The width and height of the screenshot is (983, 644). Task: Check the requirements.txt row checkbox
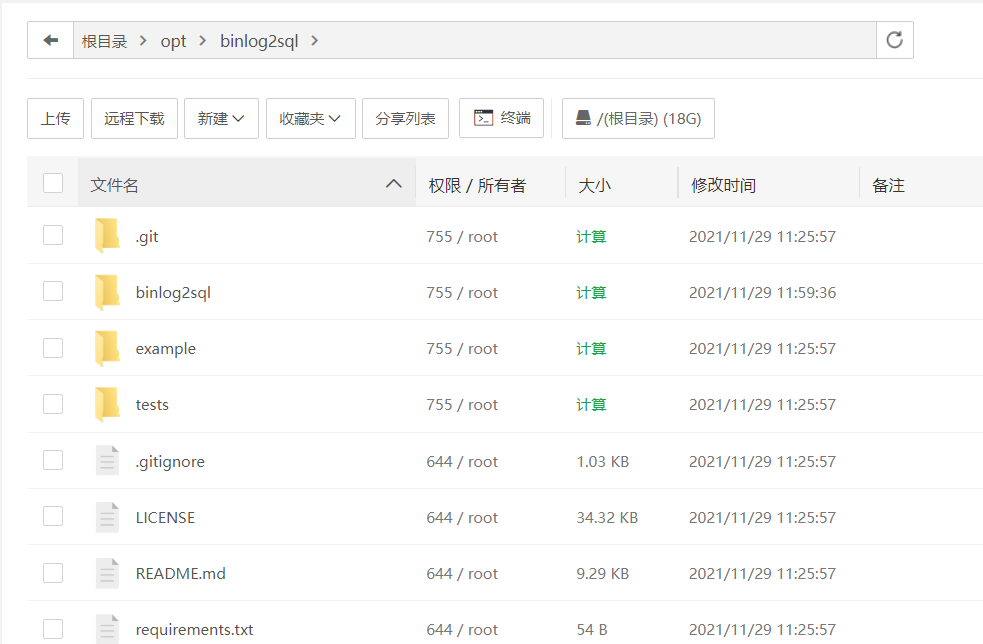tap(53, 628)
